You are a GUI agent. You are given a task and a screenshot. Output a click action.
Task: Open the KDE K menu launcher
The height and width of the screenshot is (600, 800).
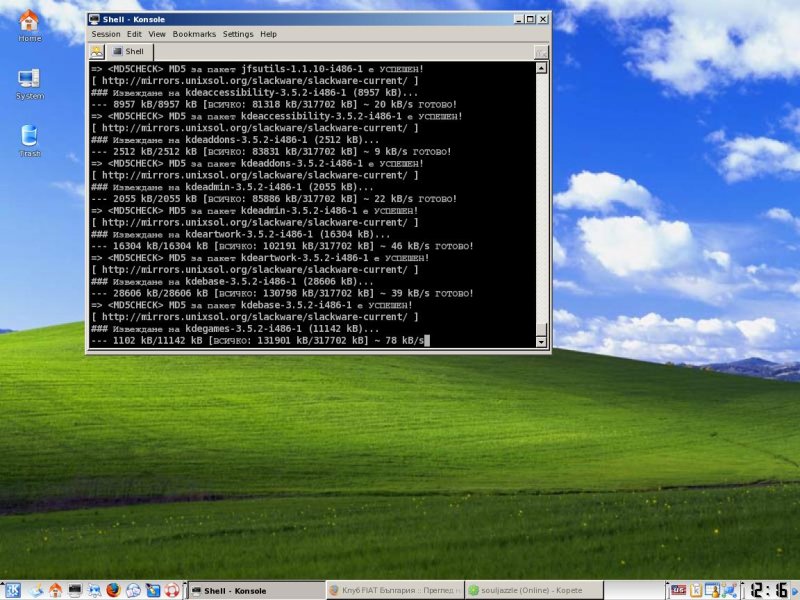[x=12, y=590]
